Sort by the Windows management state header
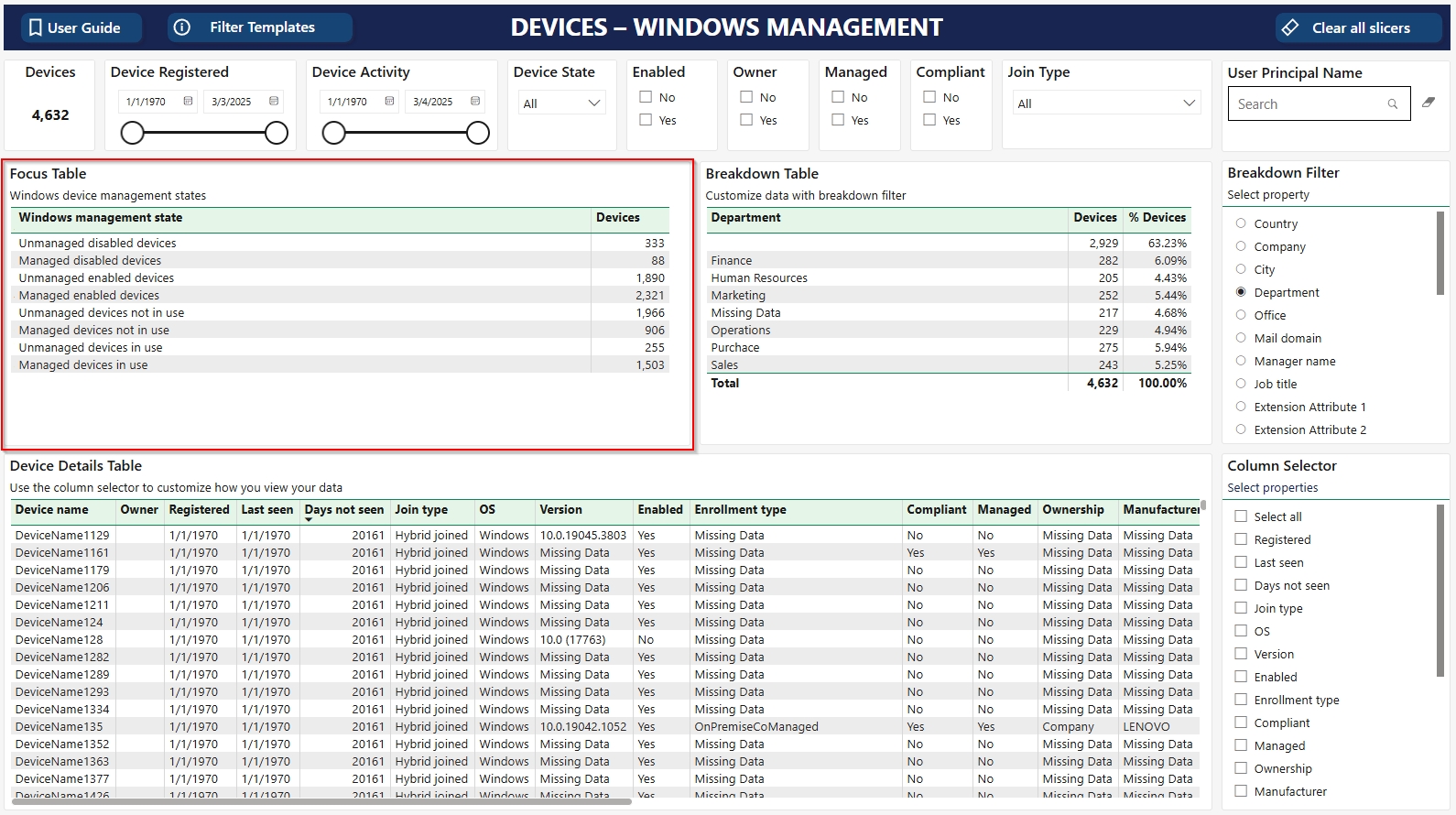The width and height of the screenshot is (1456, 815). (x=101, y=218)
